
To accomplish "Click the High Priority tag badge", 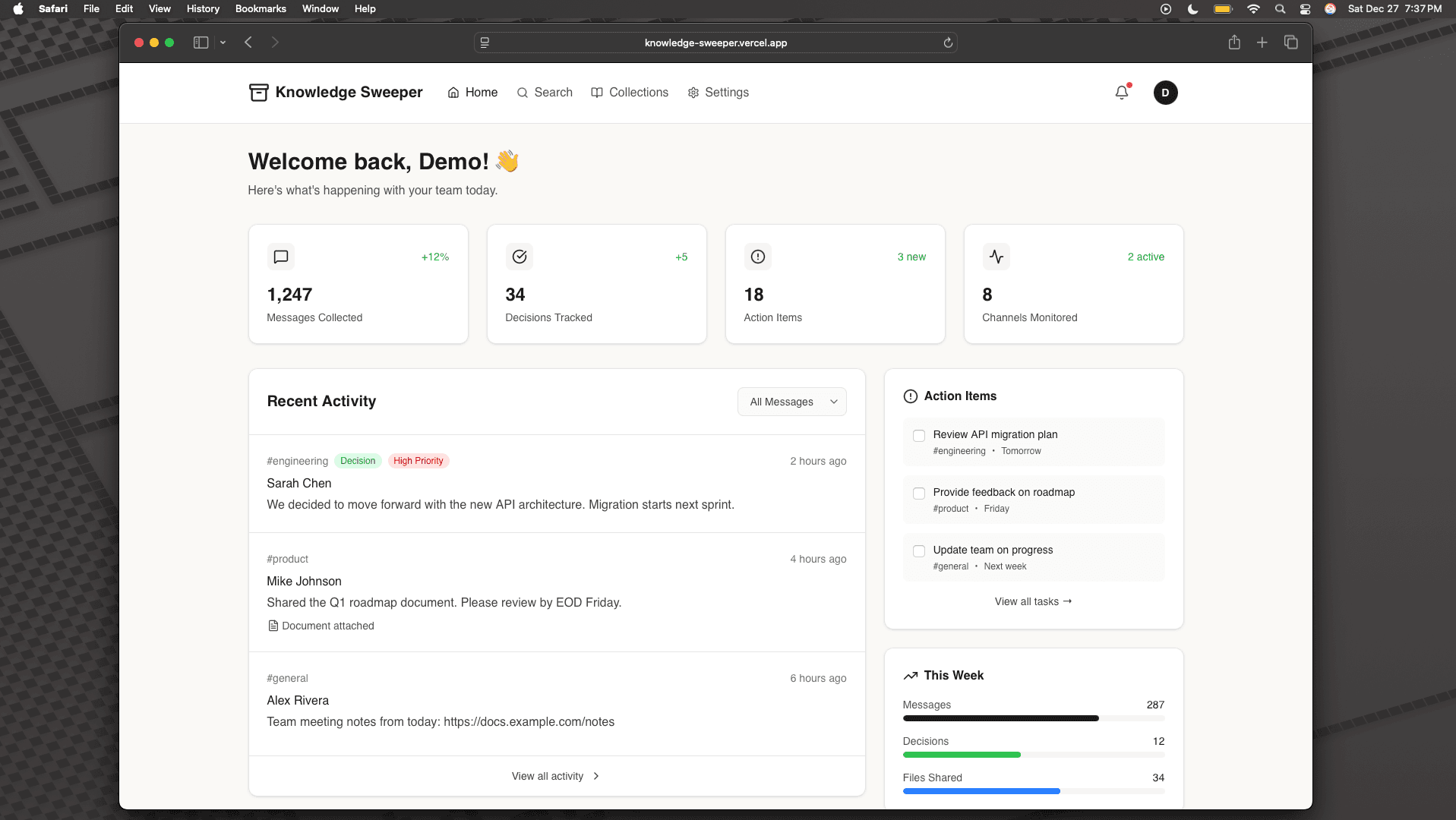I will point(418,461).
